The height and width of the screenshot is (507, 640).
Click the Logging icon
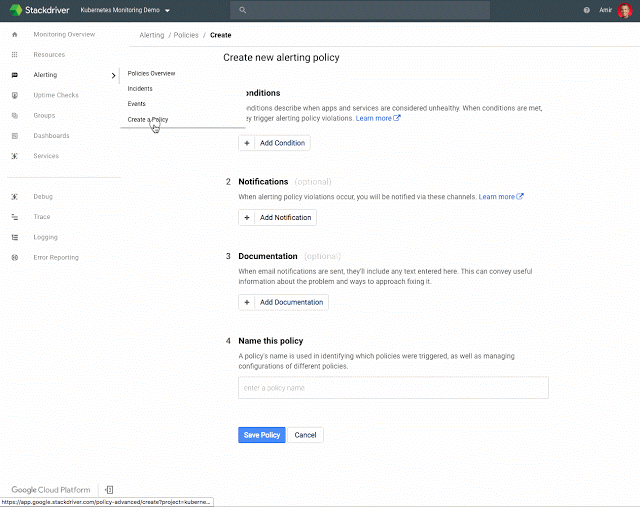pyautogui.click(x=15, y=237)
